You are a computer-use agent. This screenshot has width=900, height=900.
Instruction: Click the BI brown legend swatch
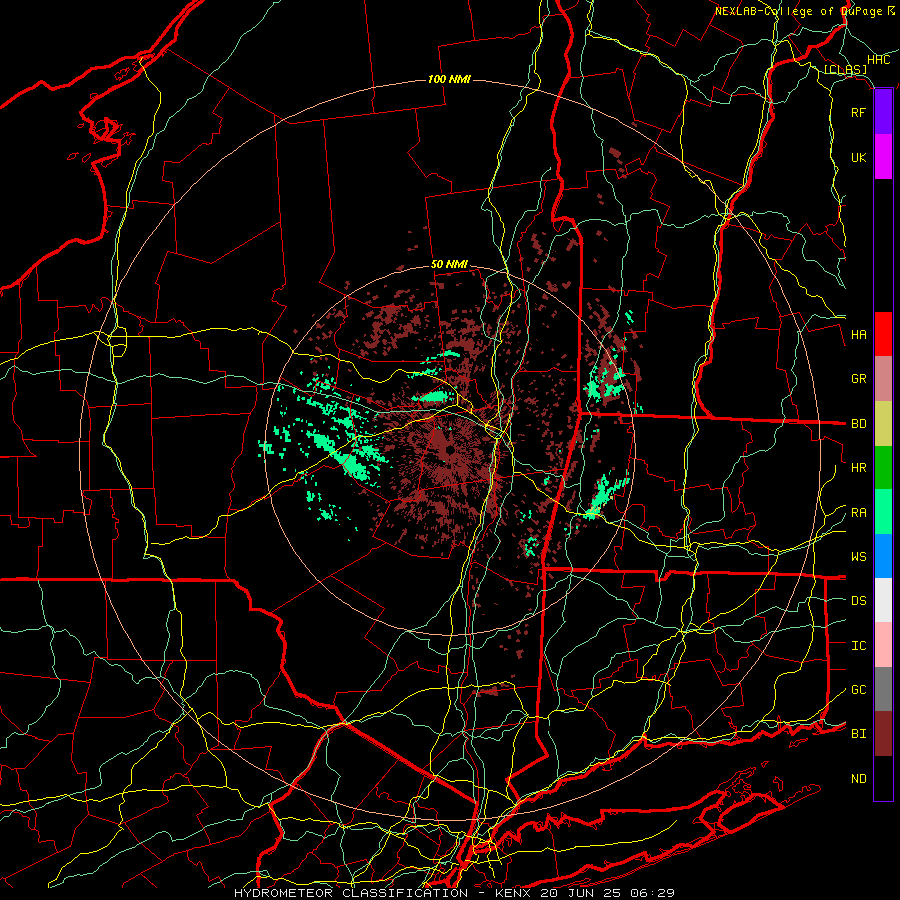pos(883,734)
